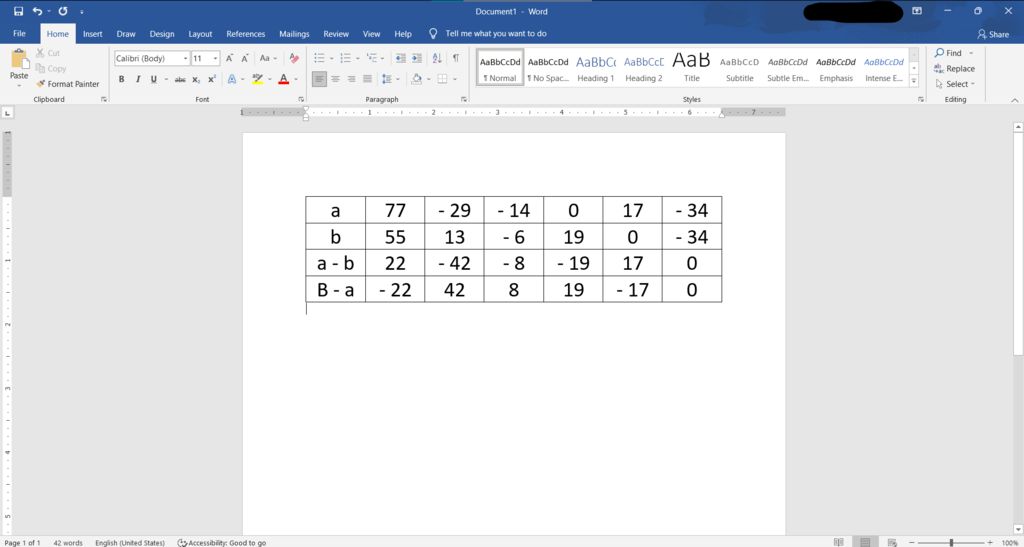Apply strikethrough formatting
Image resolution: width=1024 pixels, height=547 pixels.
click(180, 79)
